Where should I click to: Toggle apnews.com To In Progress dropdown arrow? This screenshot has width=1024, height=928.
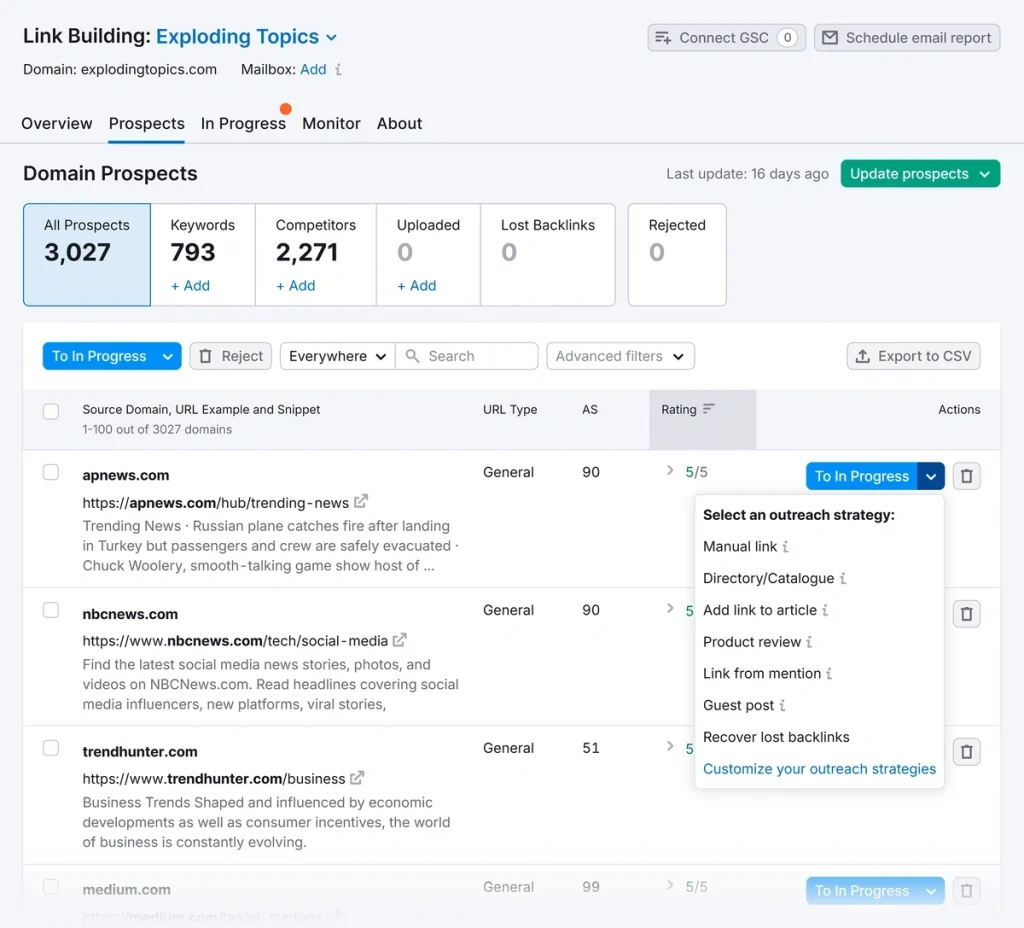[x=931, y=476]
